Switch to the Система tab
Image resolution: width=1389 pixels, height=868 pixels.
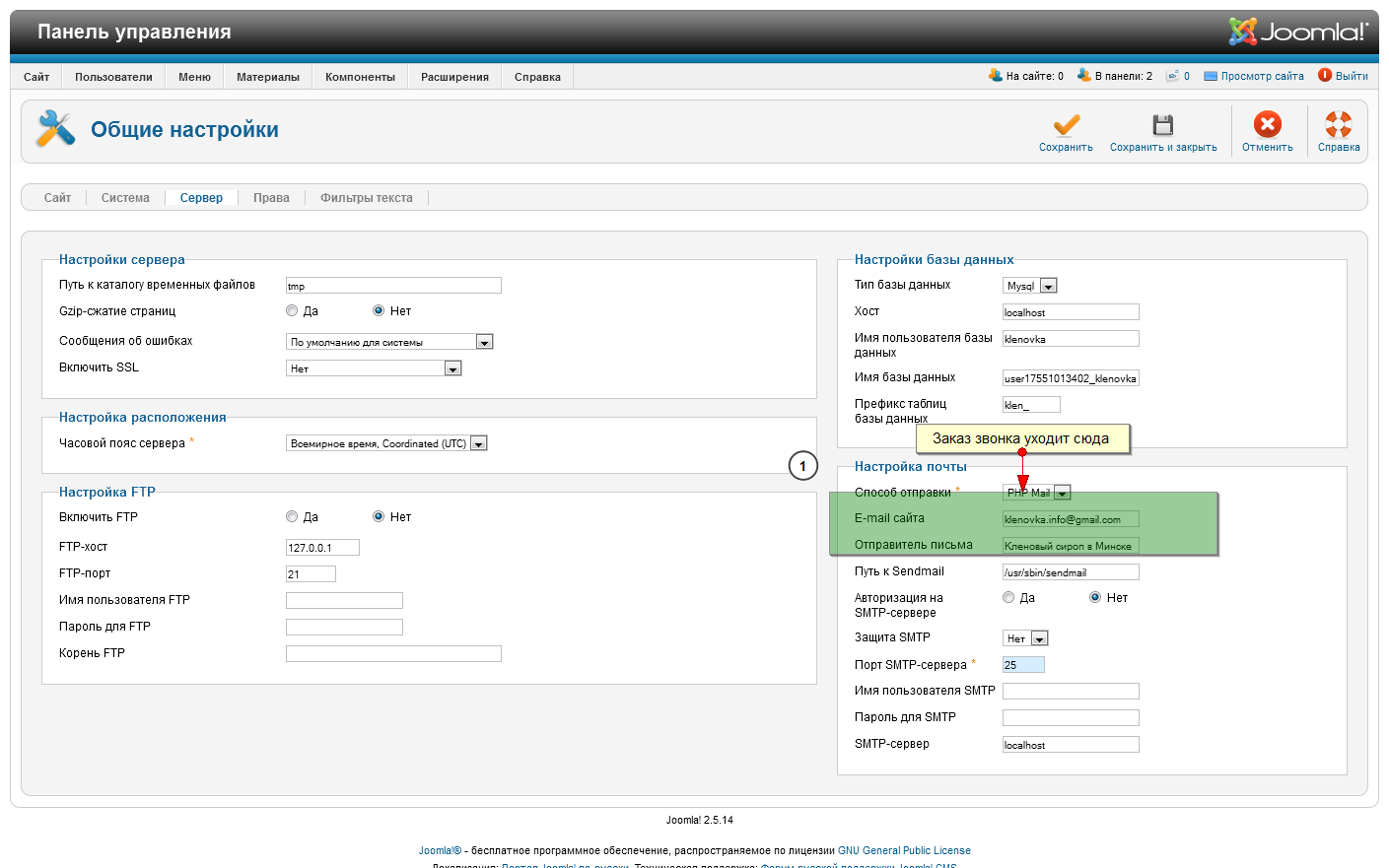point(125,198)
